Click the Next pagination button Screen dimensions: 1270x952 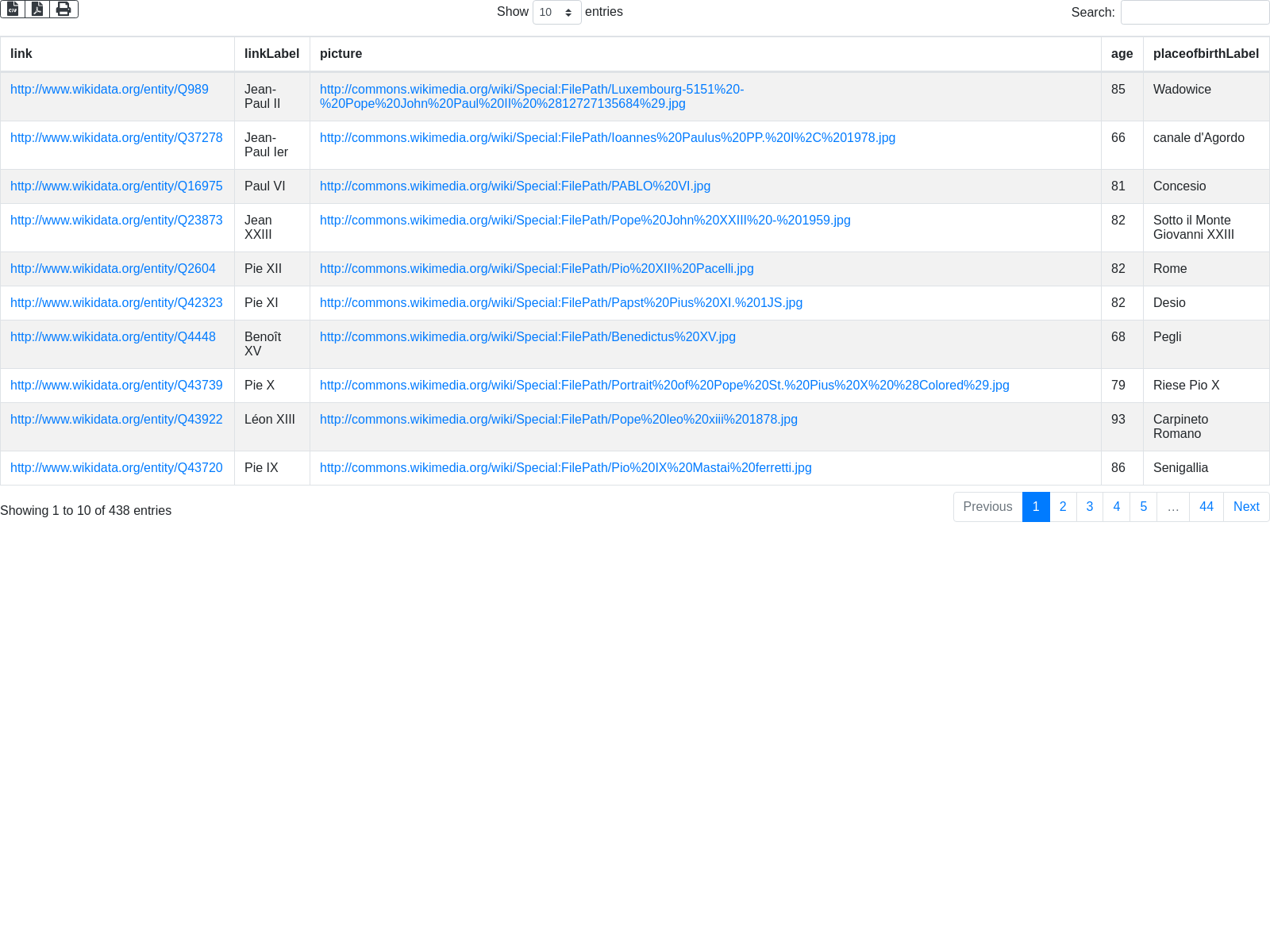[x=1245, y=507]
